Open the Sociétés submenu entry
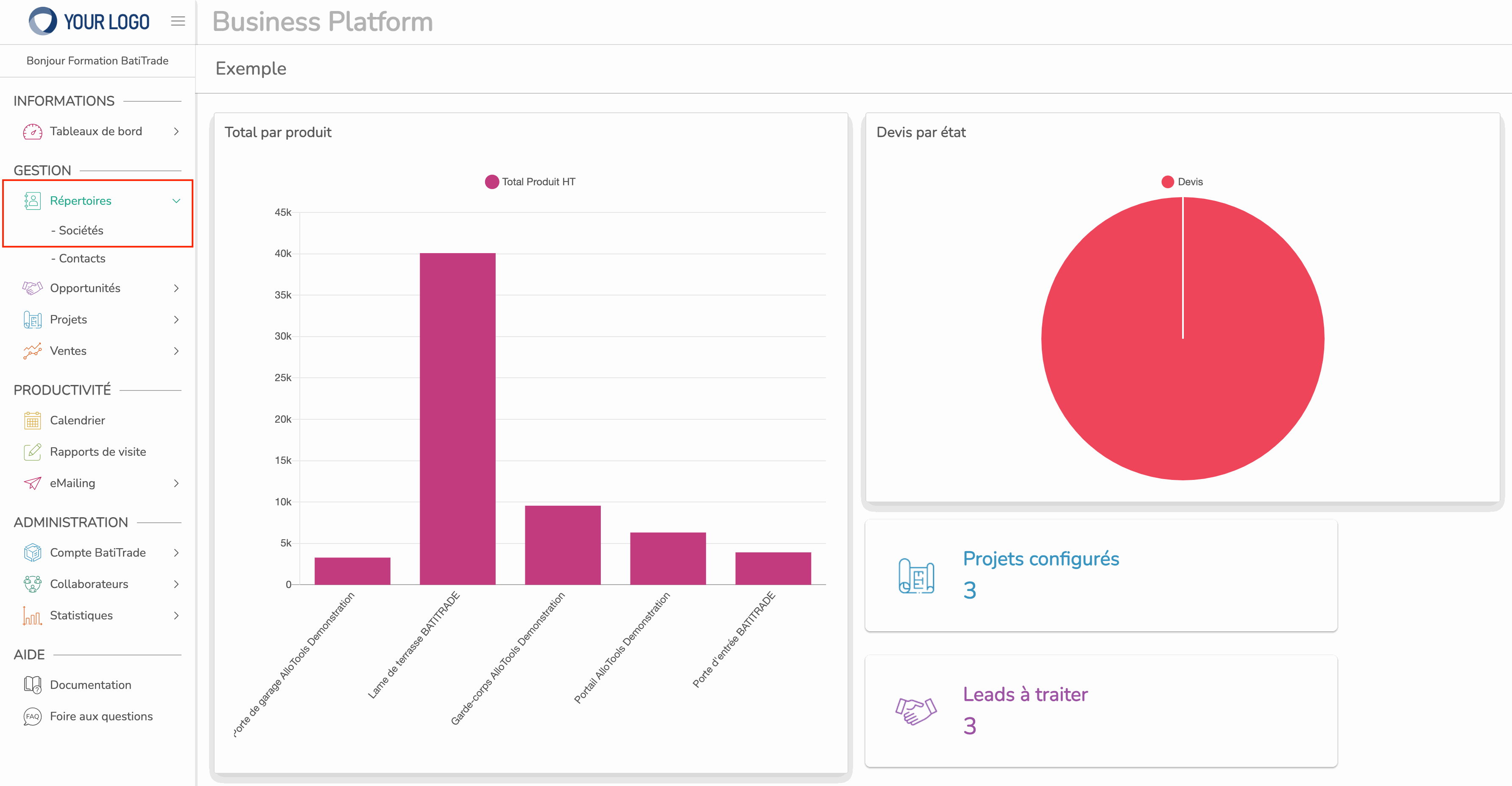Image resolution: width=1512 pixels, height=786 pixels. 77,230
